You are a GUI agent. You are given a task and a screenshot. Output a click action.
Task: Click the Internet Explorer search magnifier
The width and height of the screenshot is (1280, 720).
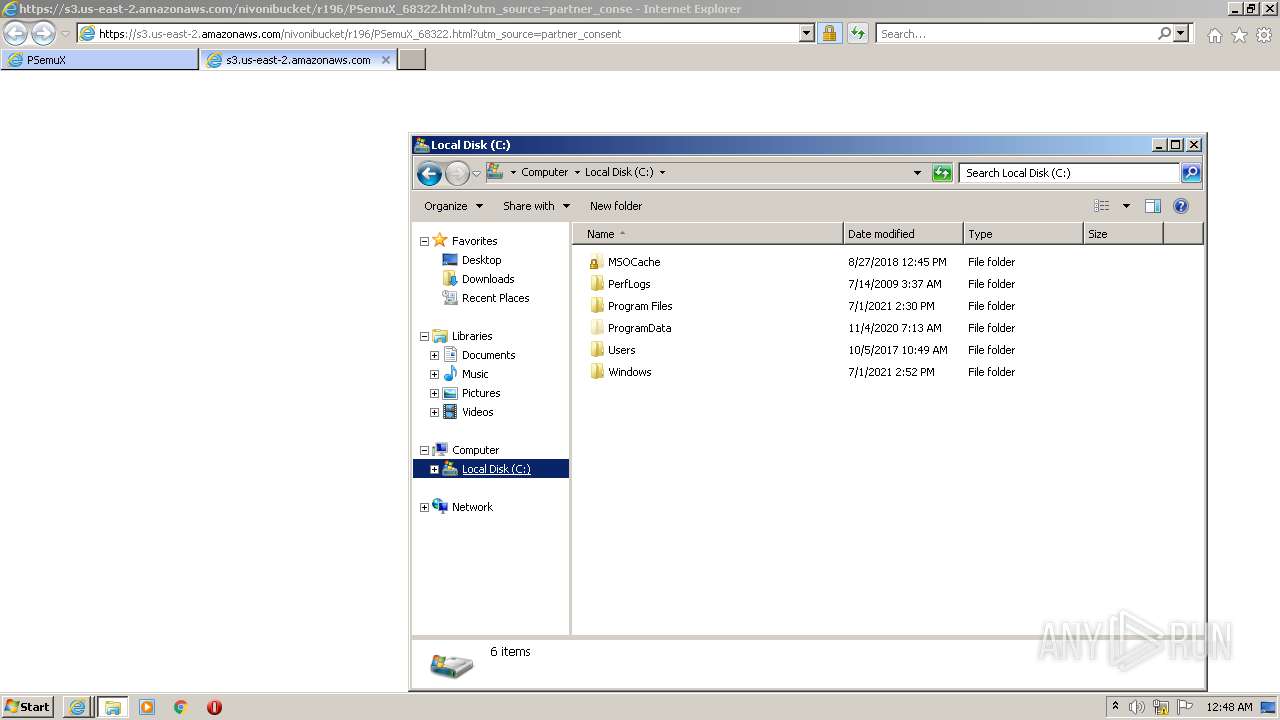click(x=1164, y=33)
